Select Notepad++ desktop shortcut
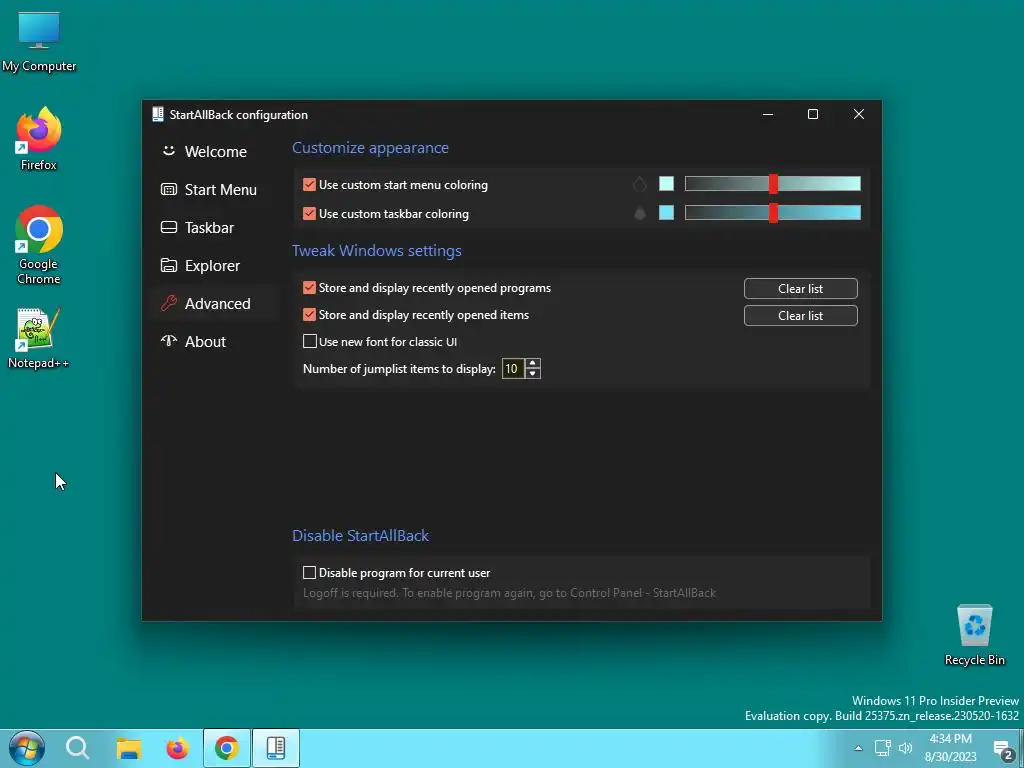This screenshot has width=1024, height=768. [x=39, y=338]
